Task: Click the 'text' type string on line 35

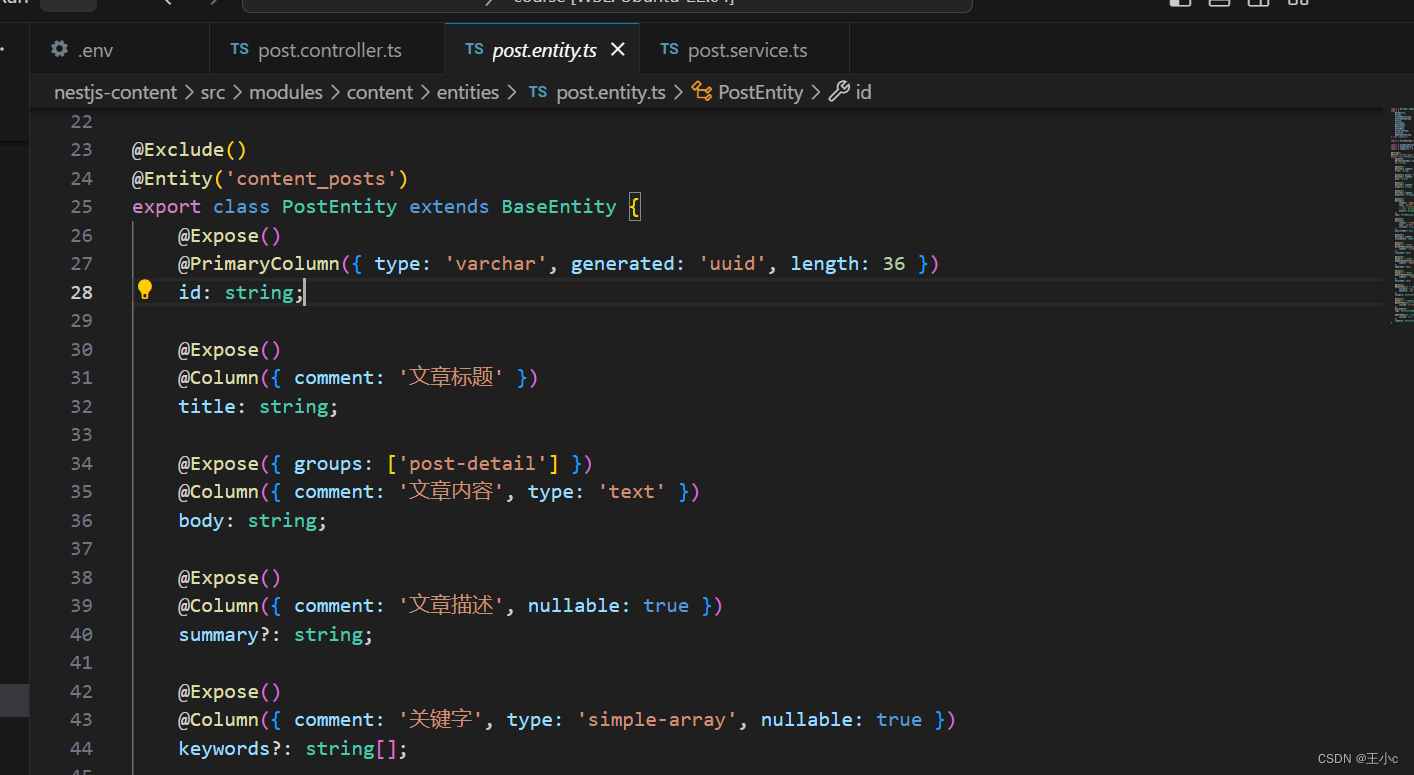Action: [x=631, y=492]
